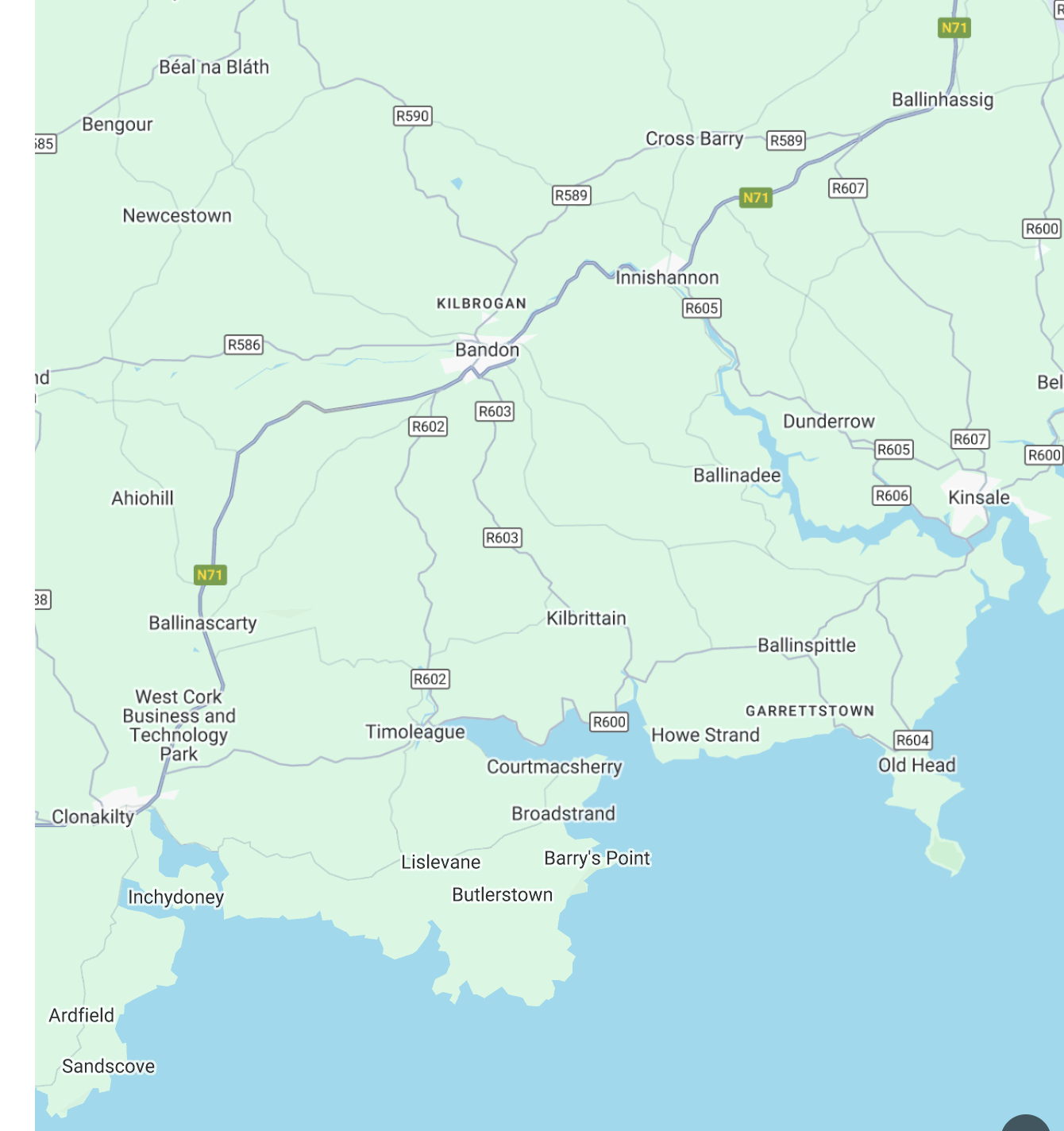Viewport: 1064px width, 1131px height.
Task: Select the Courtmacsherry place label
Action: coord(555,766)
